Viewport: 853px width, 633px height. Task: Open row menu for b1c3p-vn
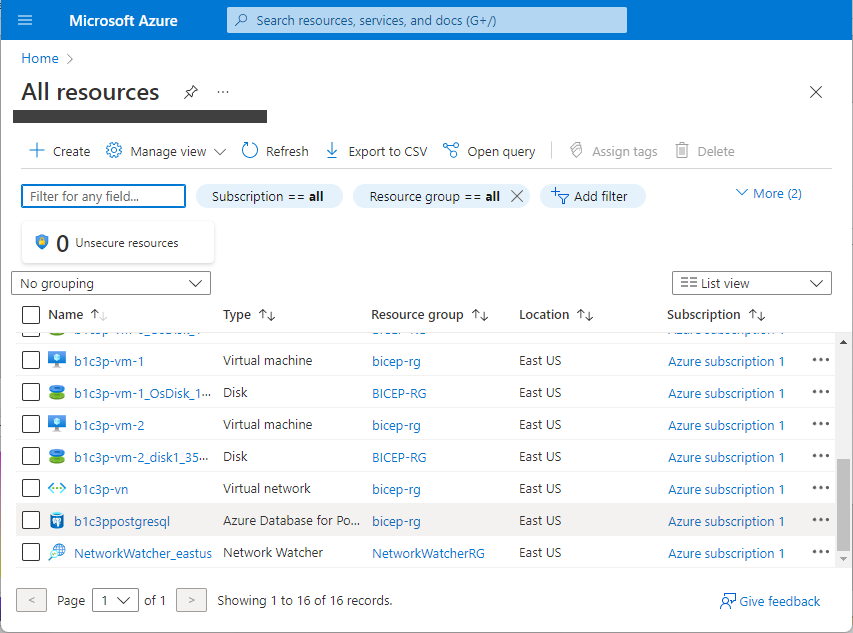coord(820,488)
